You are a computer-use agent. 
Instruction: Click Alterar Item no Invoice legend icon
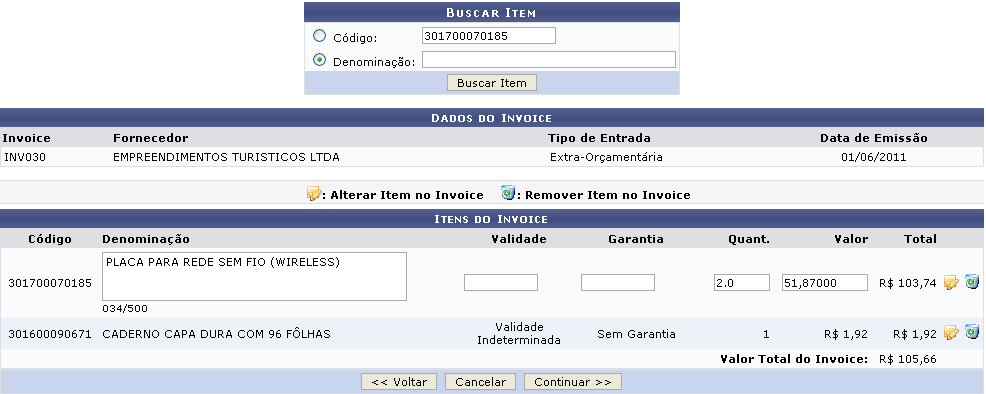click(313, 194)
